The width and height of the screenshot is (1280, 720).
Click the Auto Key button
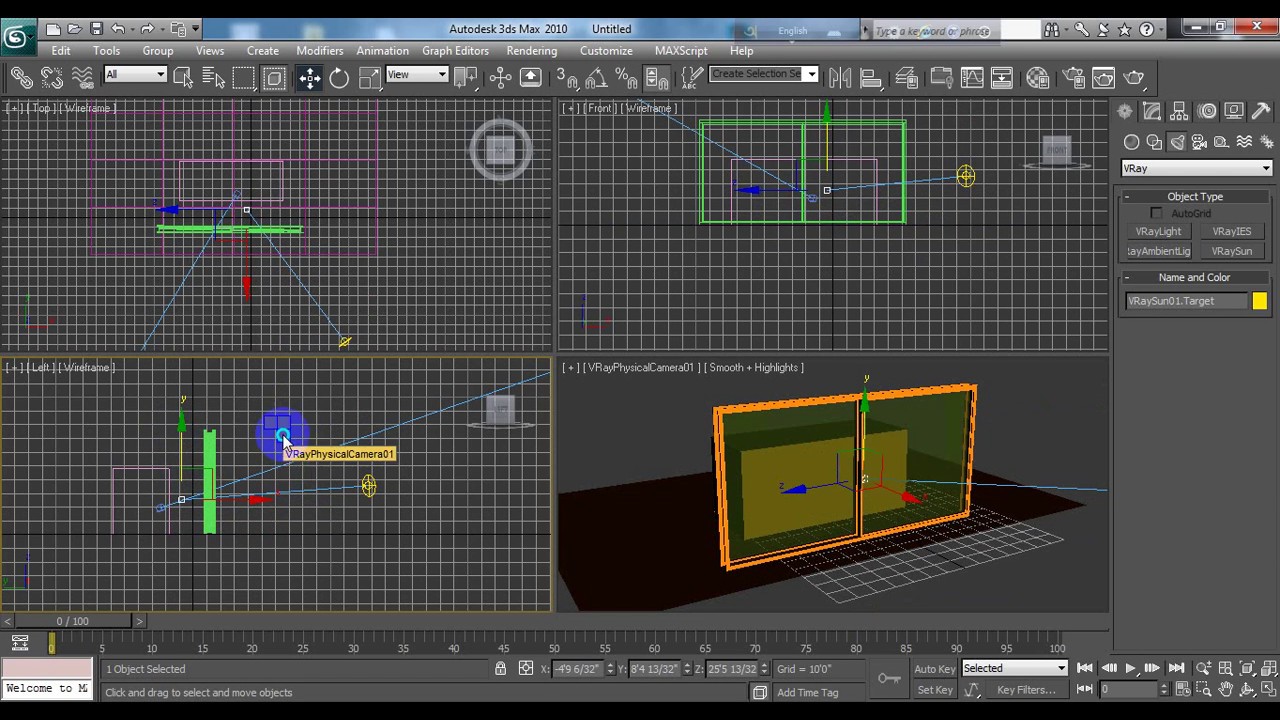934,669
